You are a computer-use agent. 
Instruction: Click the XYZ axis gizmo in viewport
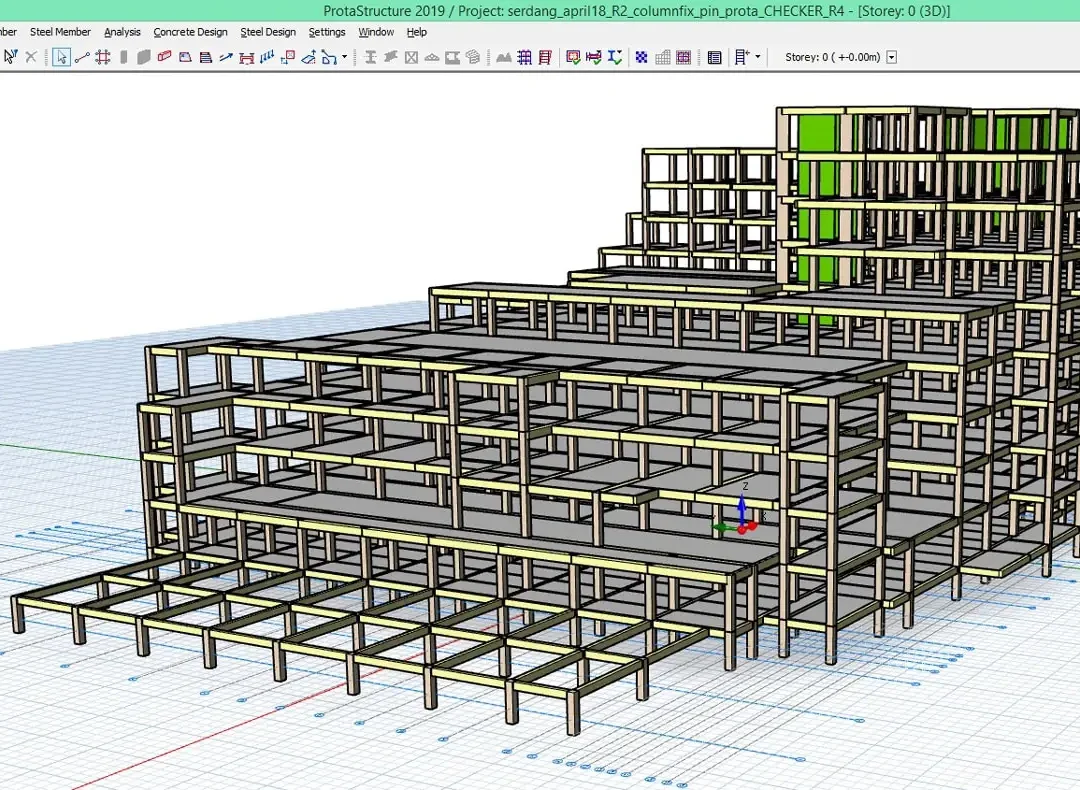pos(738,510)
